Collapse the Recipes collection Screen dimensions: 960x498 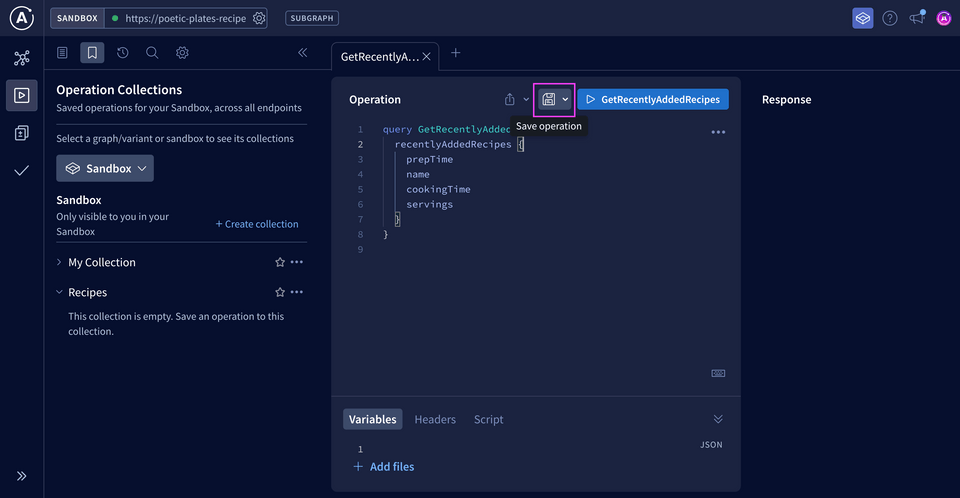59,292
